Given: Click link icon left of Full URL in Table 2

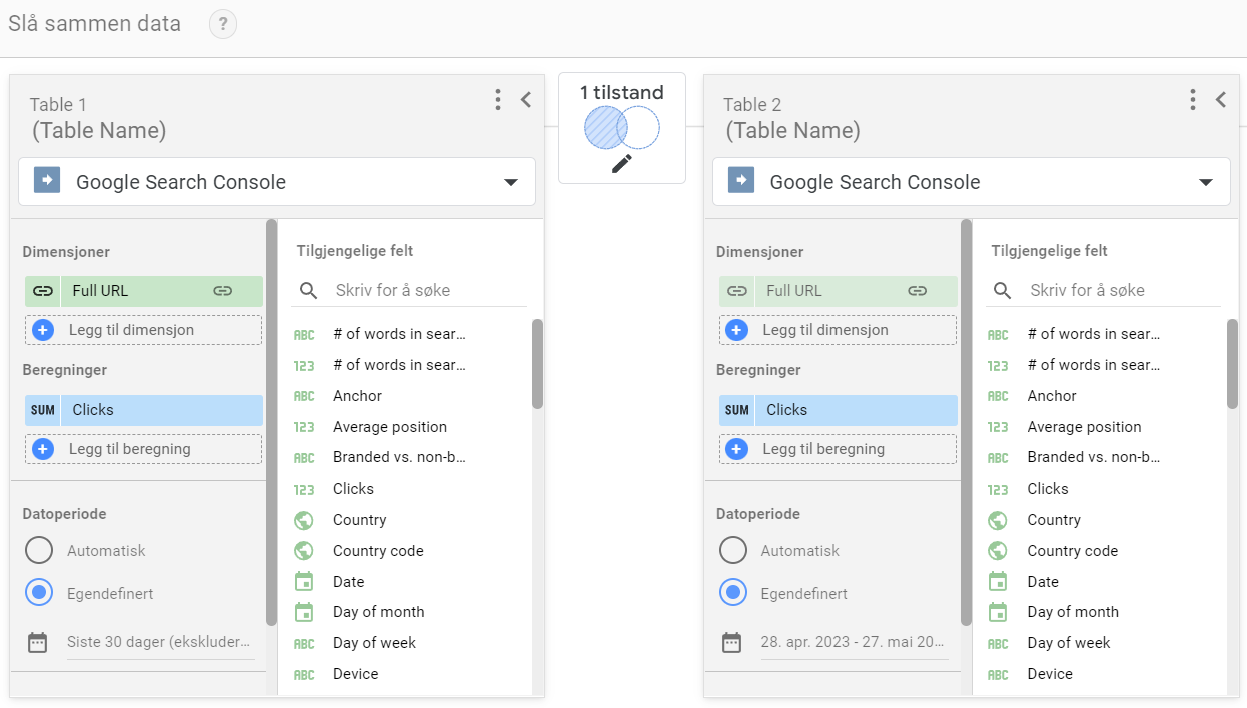Looking at the screenshot, I should (736, 291).
